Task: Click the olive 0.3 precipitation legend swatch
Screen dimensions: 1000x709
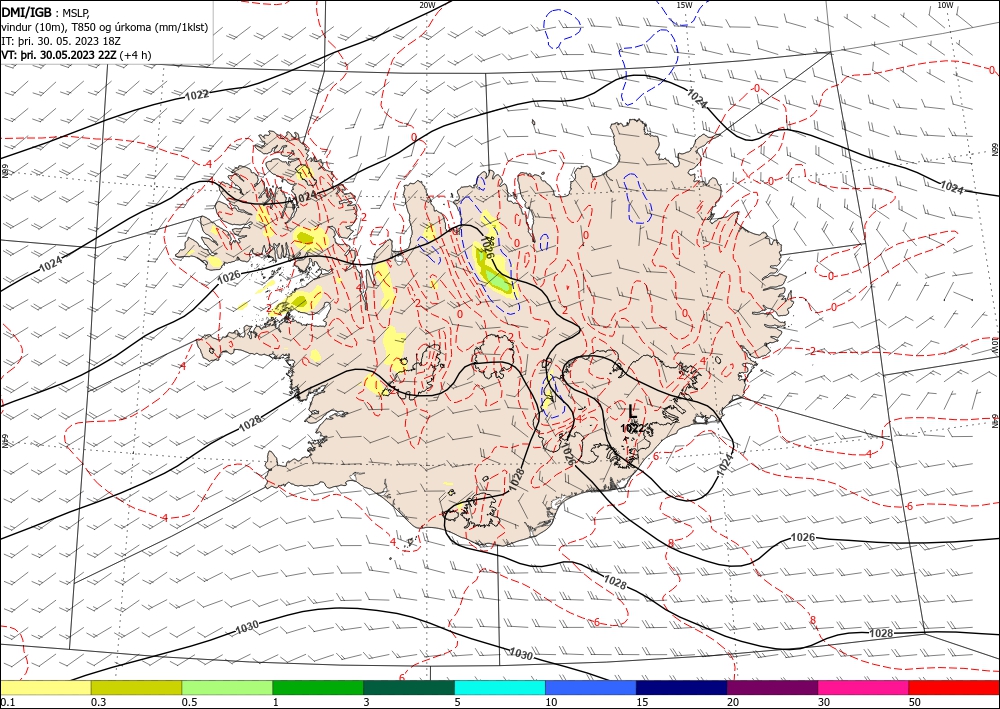Action: click(x=136, y=687)
